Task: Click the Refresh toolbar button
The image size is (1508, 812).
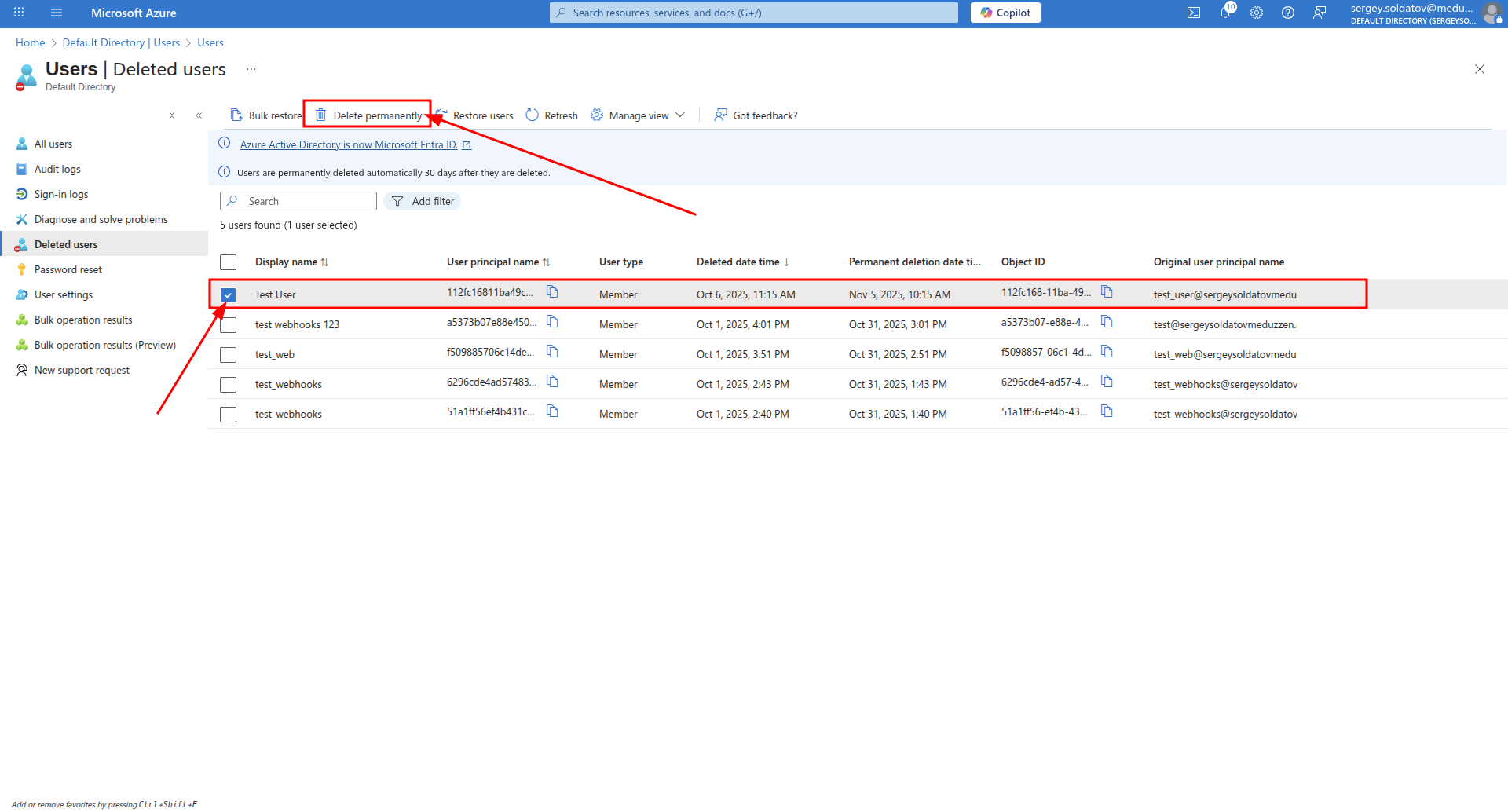Action: coord(551,115)
